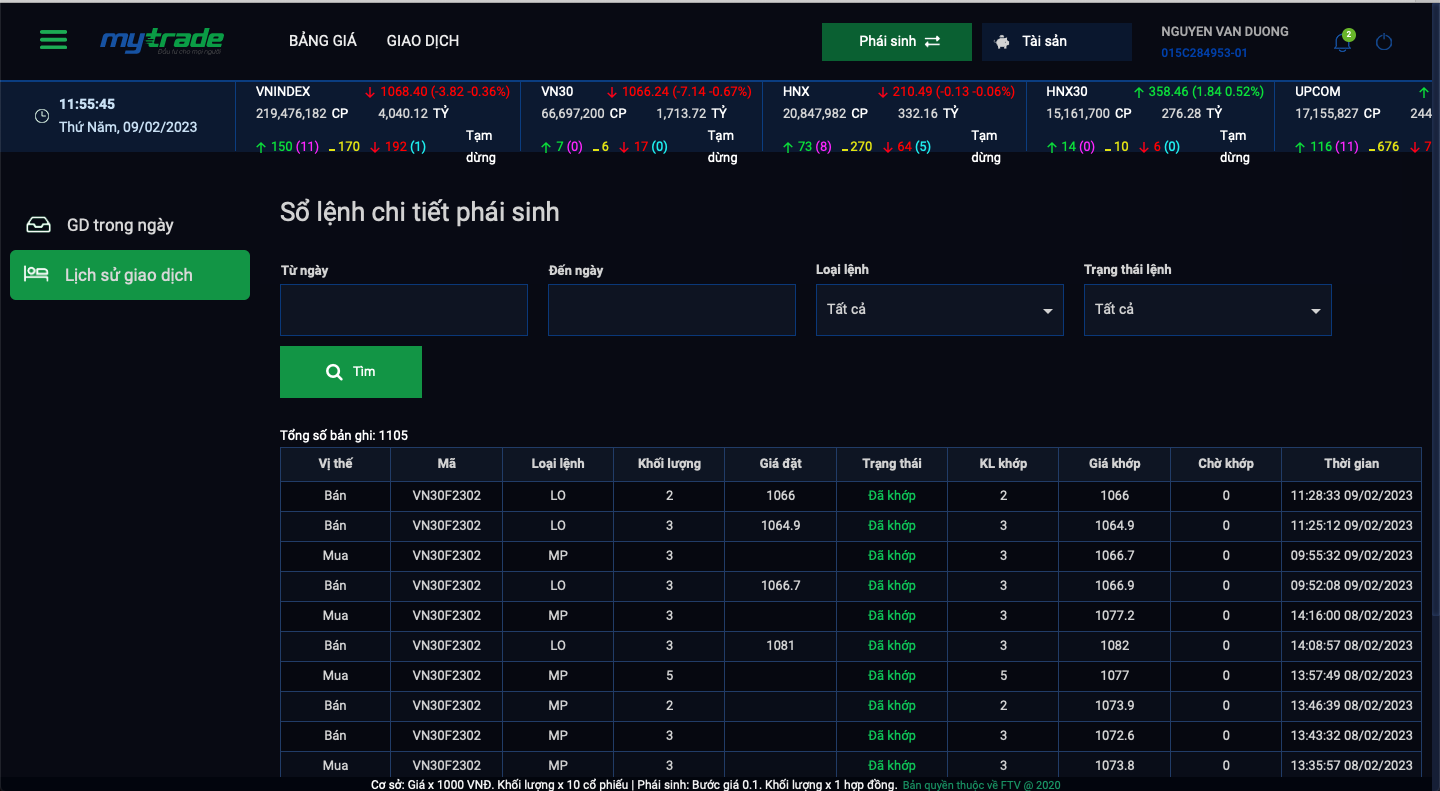This screenshot has width=1440, height=791.
Task: Click the clock icon beside time
Action: tap(42, 116)
